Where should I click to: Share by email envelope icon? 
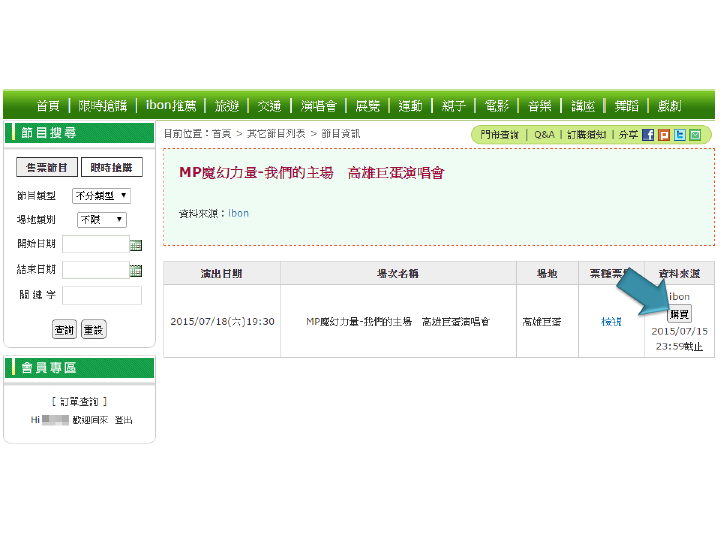point(694,134)
